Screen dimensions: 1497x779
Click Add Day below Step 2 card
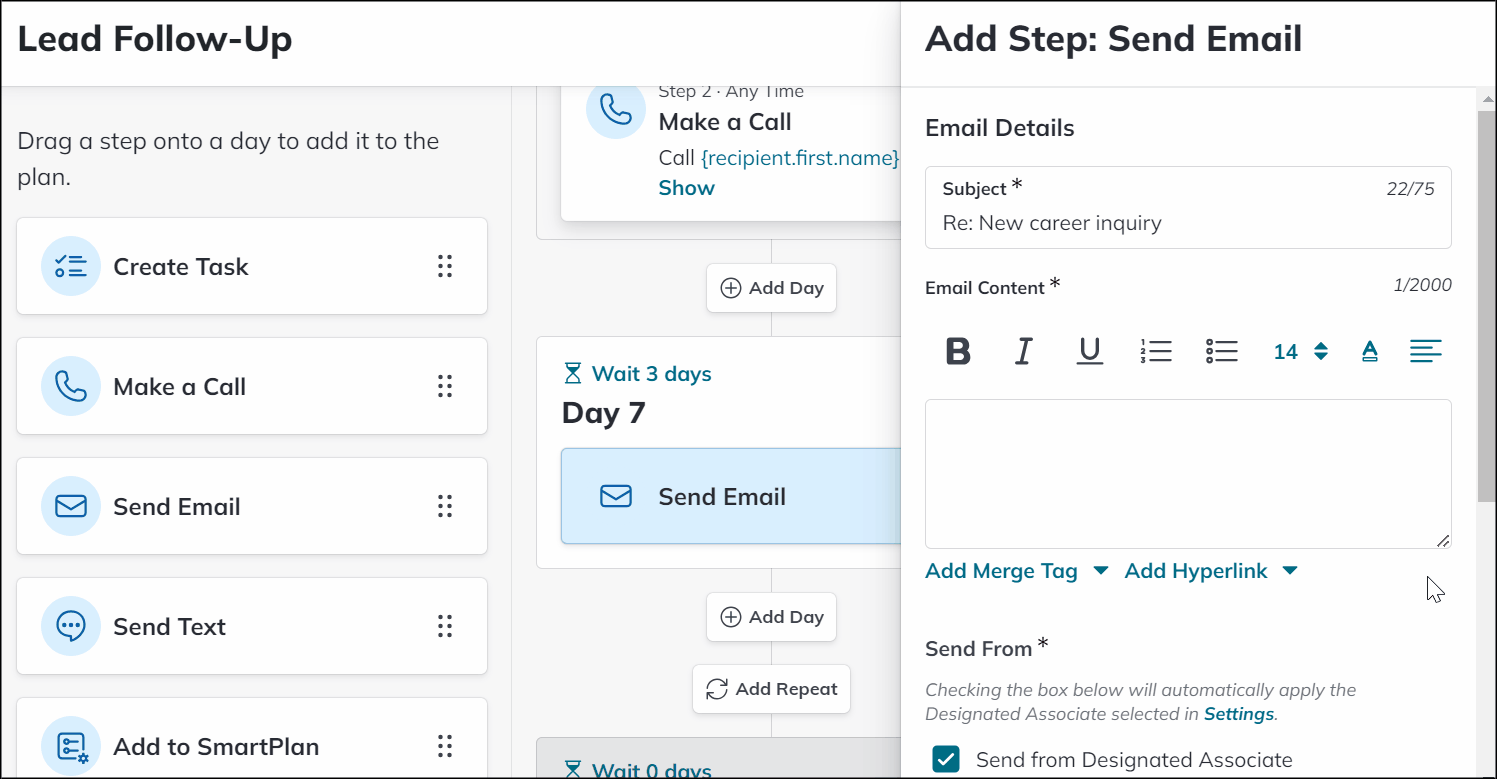tap(771, 288)
